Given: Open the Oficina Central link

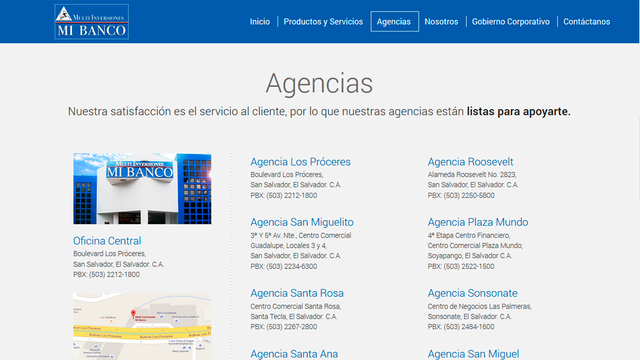Looking at the screenshot, I should coord(107,241).
